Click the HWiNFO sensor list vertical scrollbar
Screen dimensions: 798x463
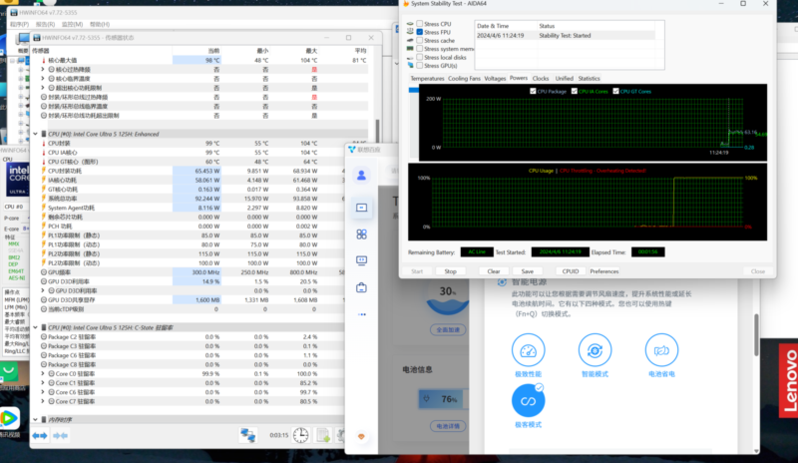(x=377, y=131)
